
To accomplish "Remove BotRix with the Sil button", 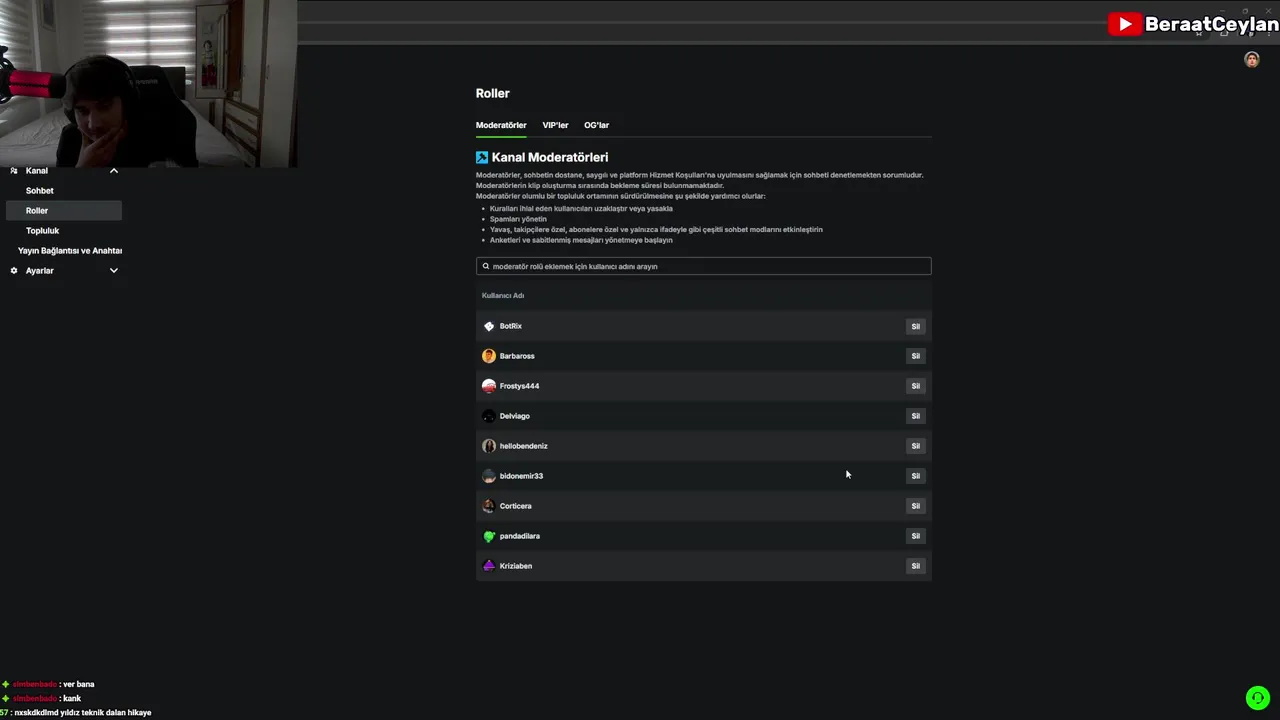I will pyautogui.click(x=915, y=326).
